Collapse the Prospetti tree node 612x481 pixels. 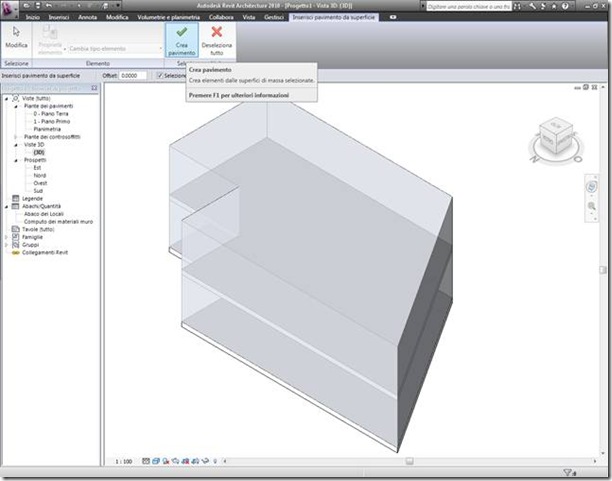tap(16, 160)
